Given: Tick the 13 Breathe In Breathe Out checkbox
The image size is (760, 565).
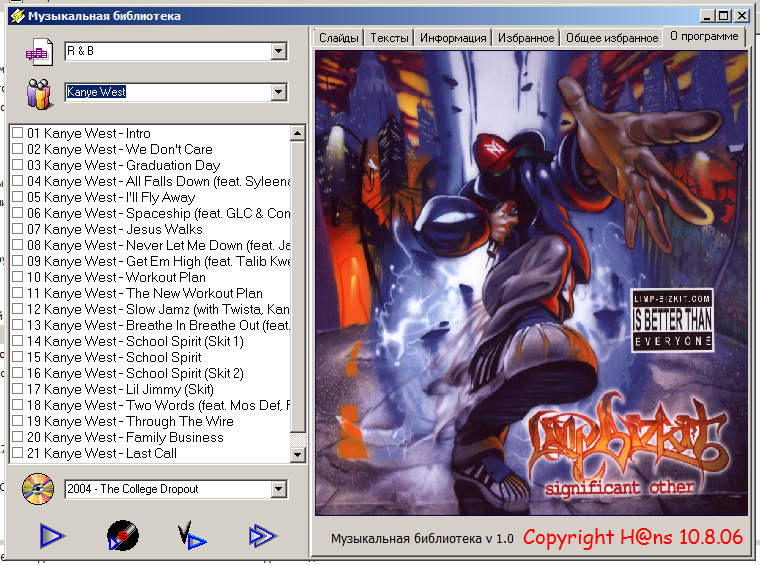Looking at the screenshot, I should tap(17, 325).
